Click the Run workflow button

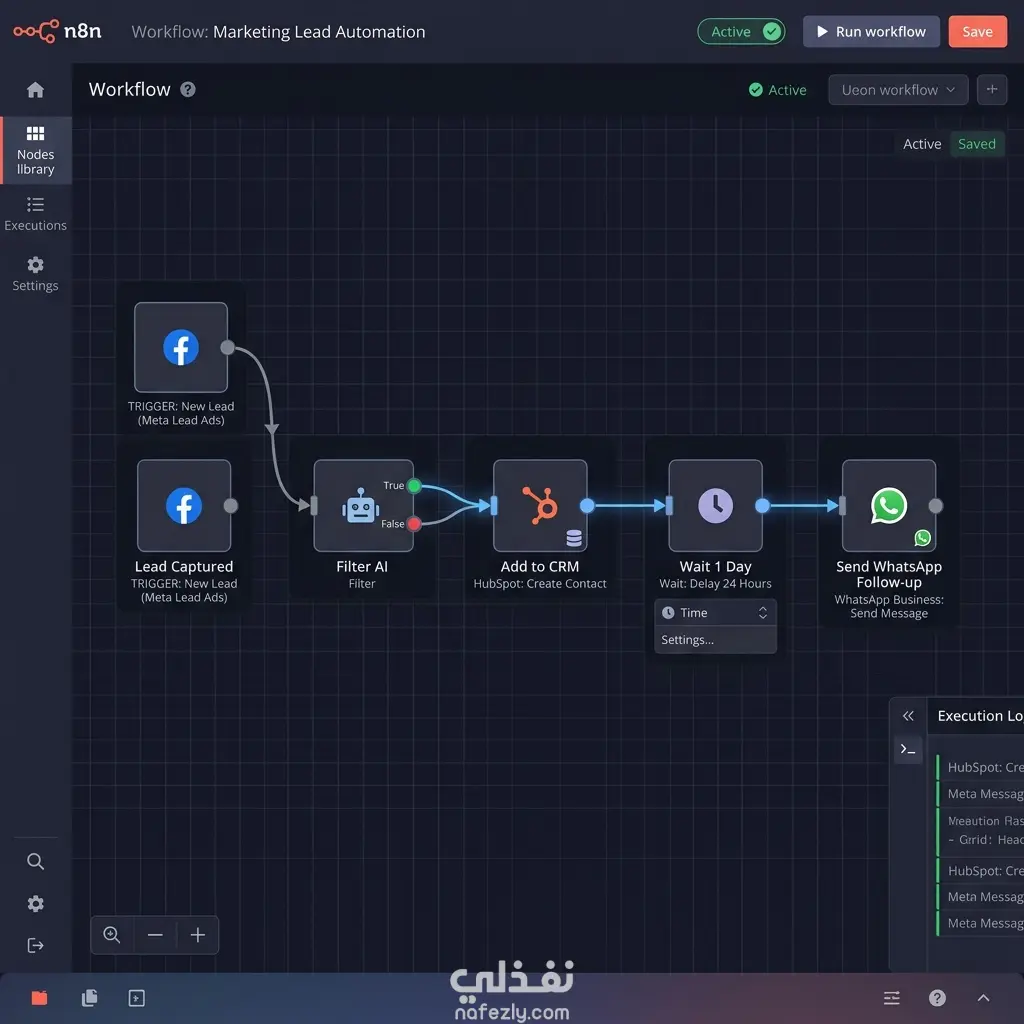pyautogui.click(x=871, y=31)
